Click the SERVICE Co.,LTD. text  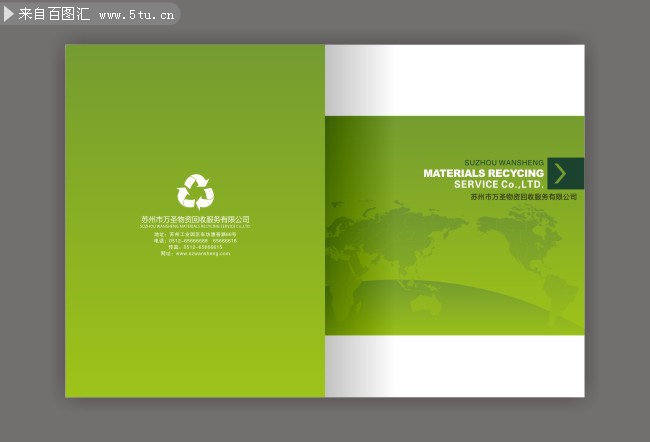[x=498, y=185]
